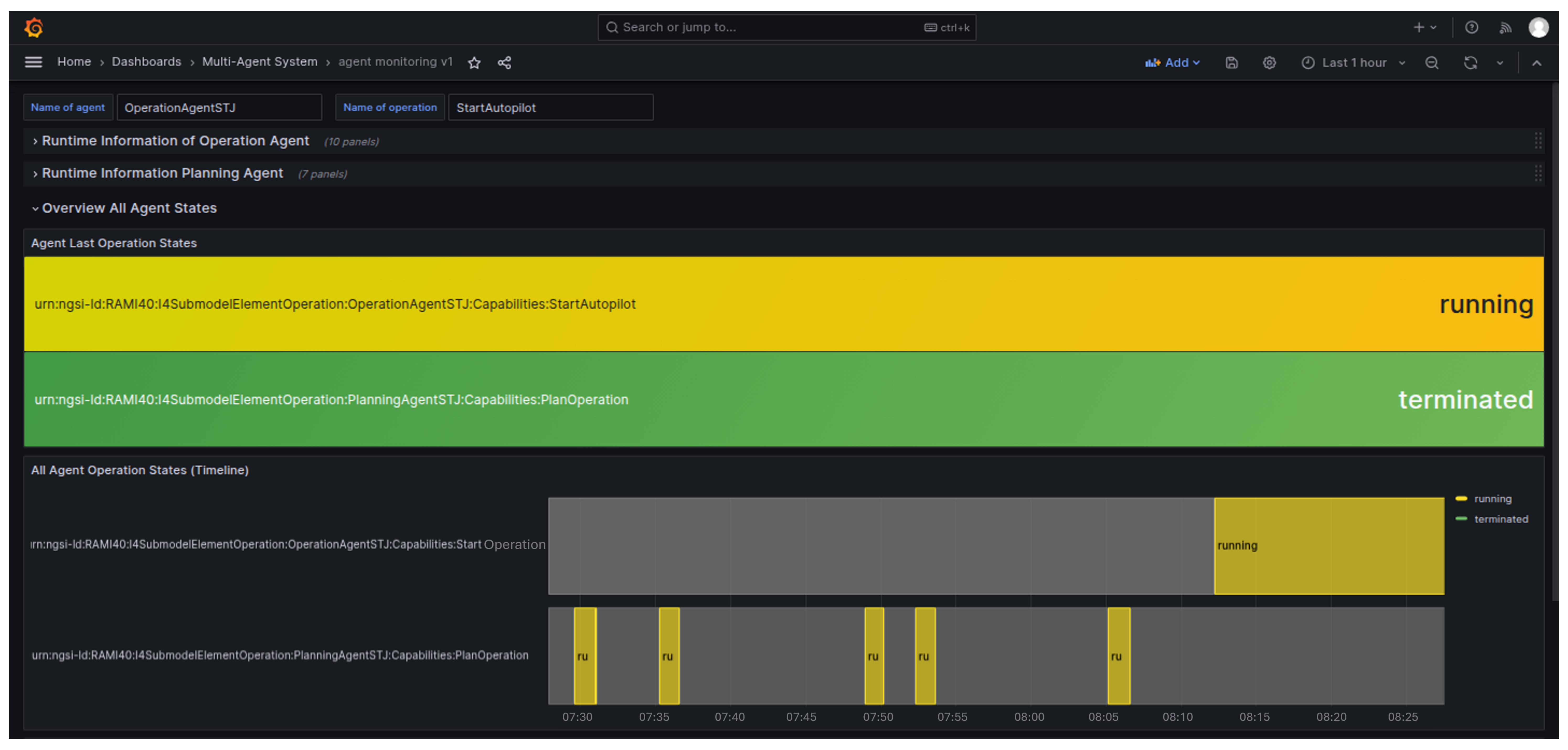Viewport: 1568px width, 750px height.
Task: Open dashboard settings gear icon
Action: (1269, 63)
